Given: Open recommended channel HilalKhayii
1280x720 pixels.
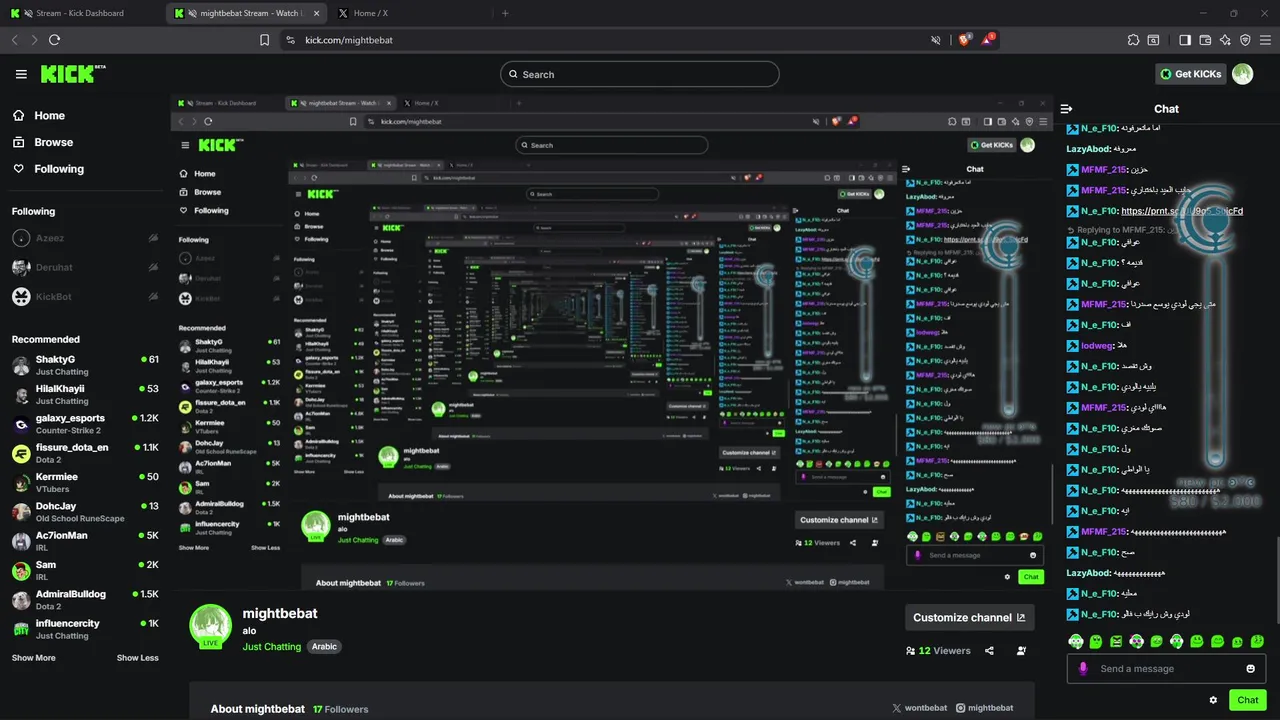Looking at the screenshot, I should click(x=85, y=394).
